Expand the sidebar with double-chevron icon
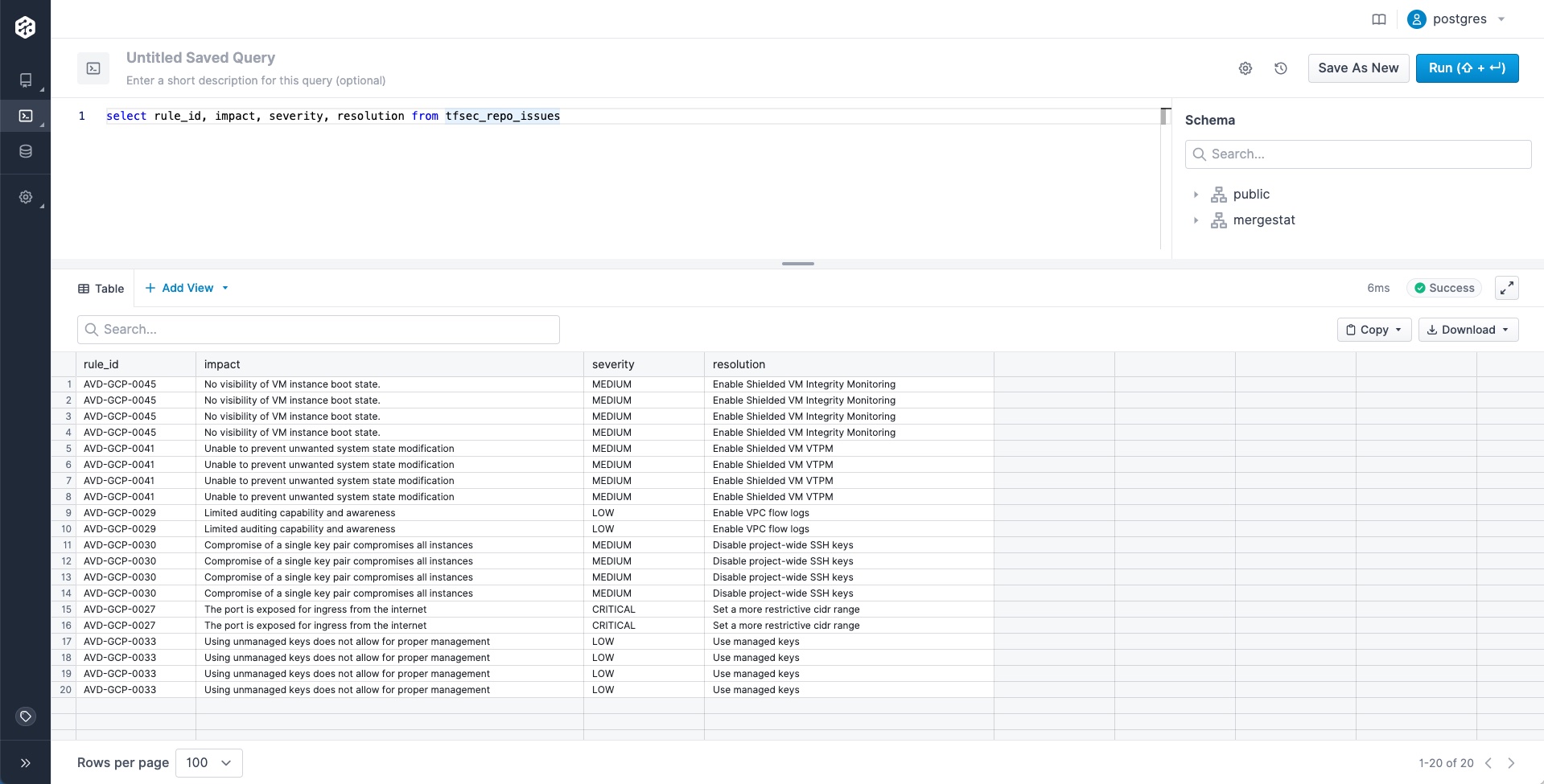 26,763
